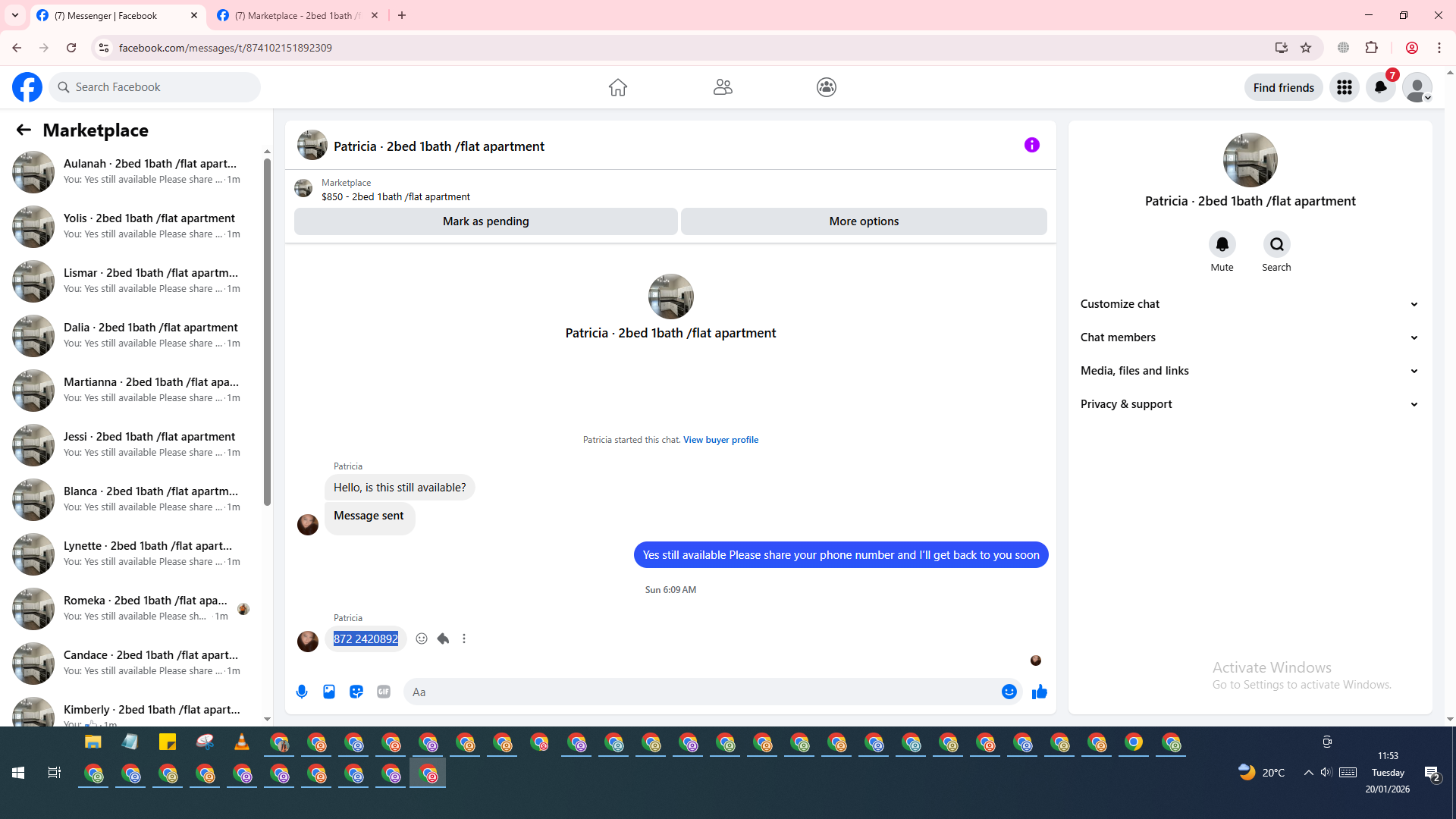
Task: Click conversation list scrollbar
Action: point(267,331)
